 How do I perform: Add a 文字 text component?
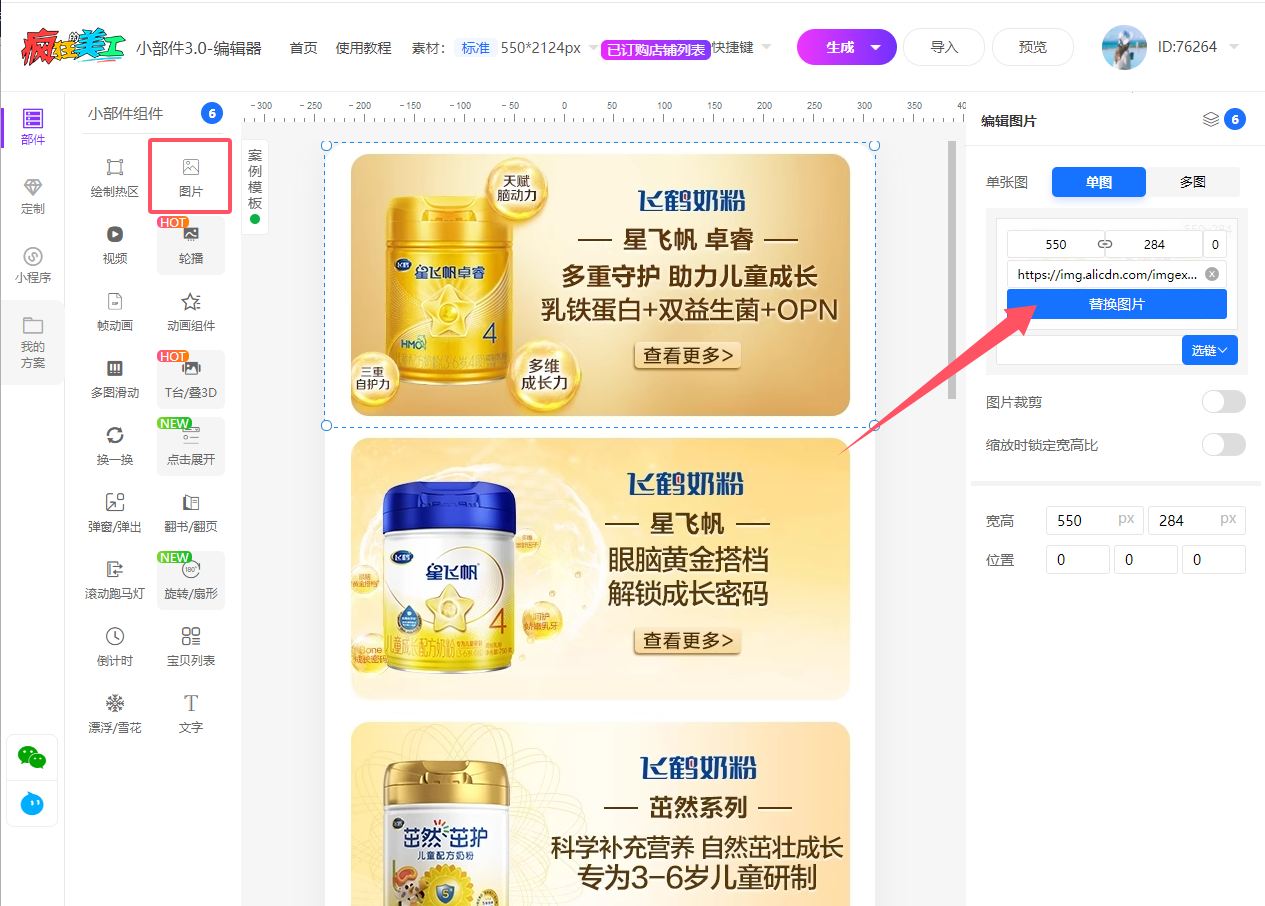click(x=191, y=712)
